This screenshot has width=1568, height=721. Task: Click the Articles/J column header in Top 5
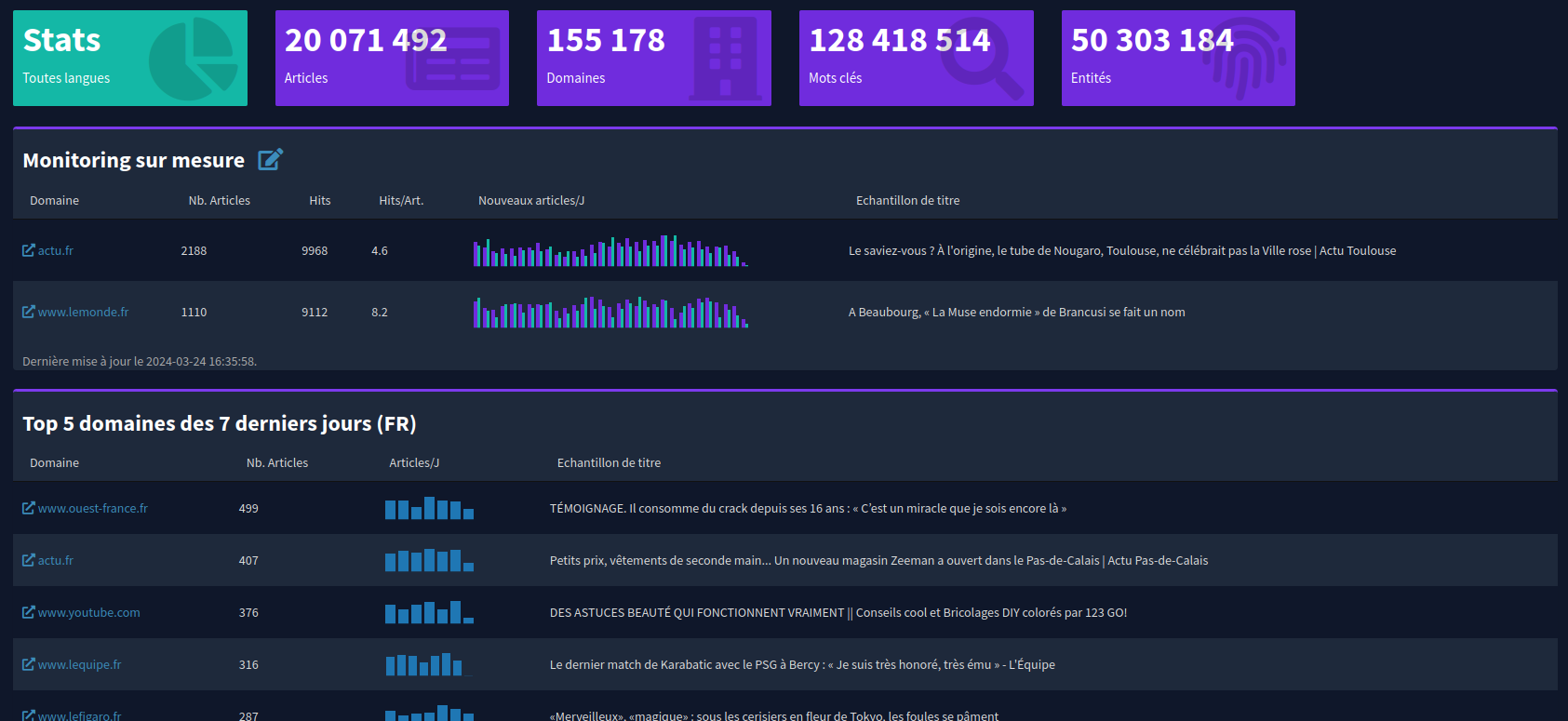414,462
